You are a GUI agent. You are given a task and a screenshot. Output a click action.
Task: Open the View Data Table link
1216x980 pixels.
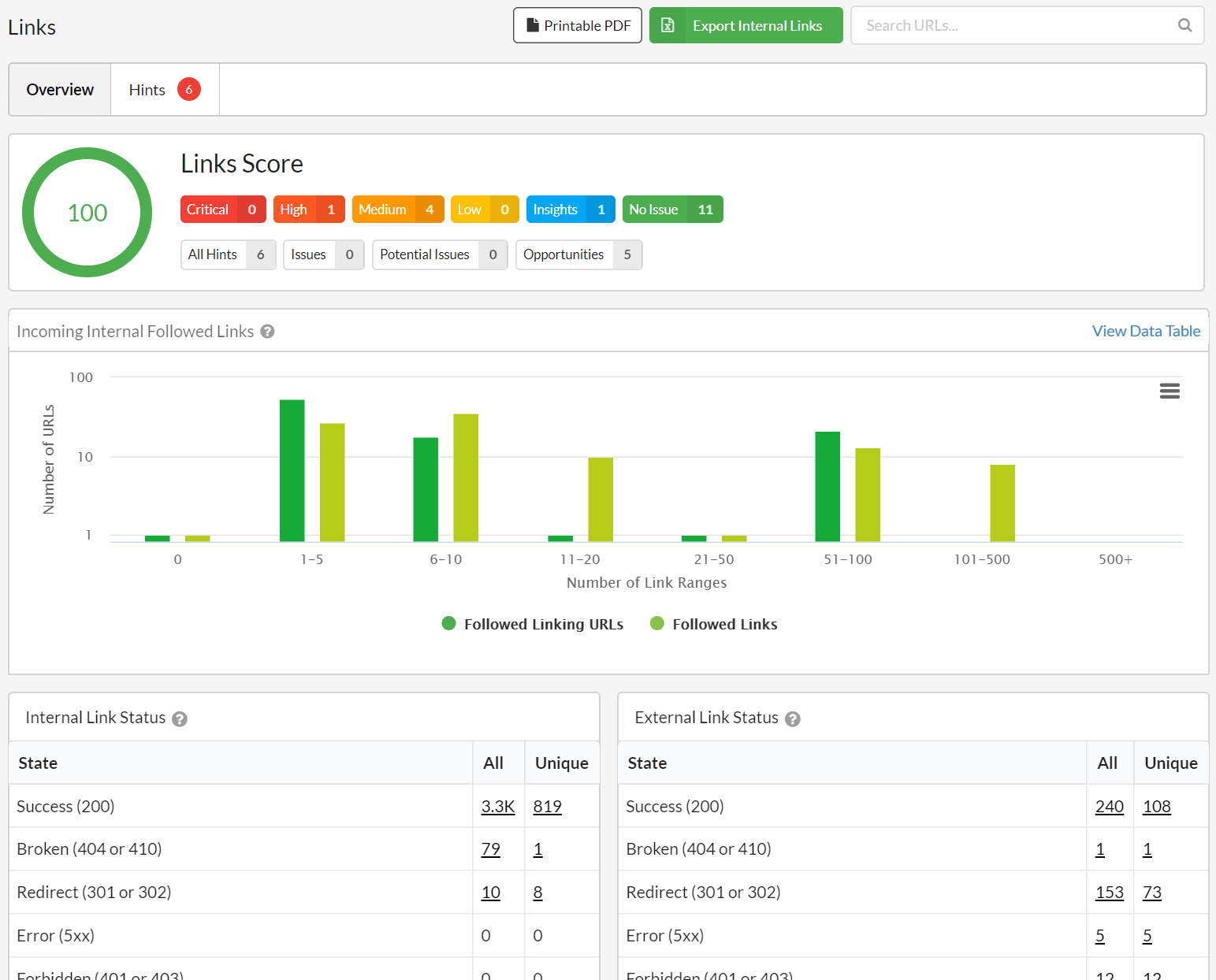pos(1145,332)
